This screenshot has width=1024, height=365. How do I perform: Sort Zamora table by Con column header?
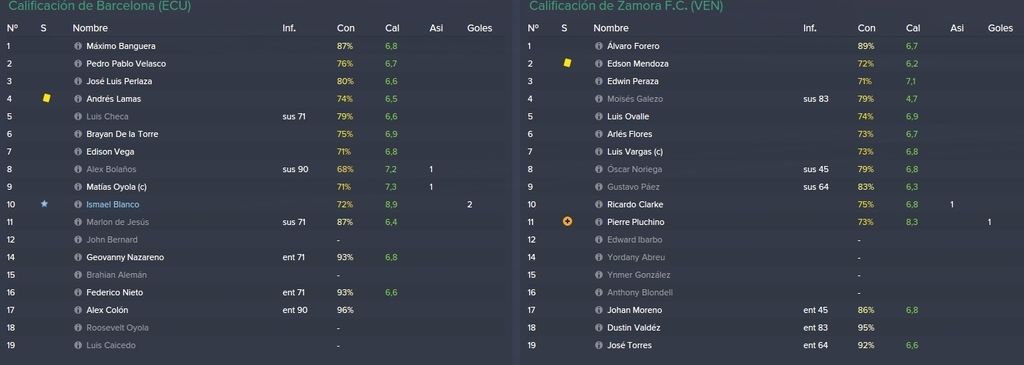(x=867, y=28)
